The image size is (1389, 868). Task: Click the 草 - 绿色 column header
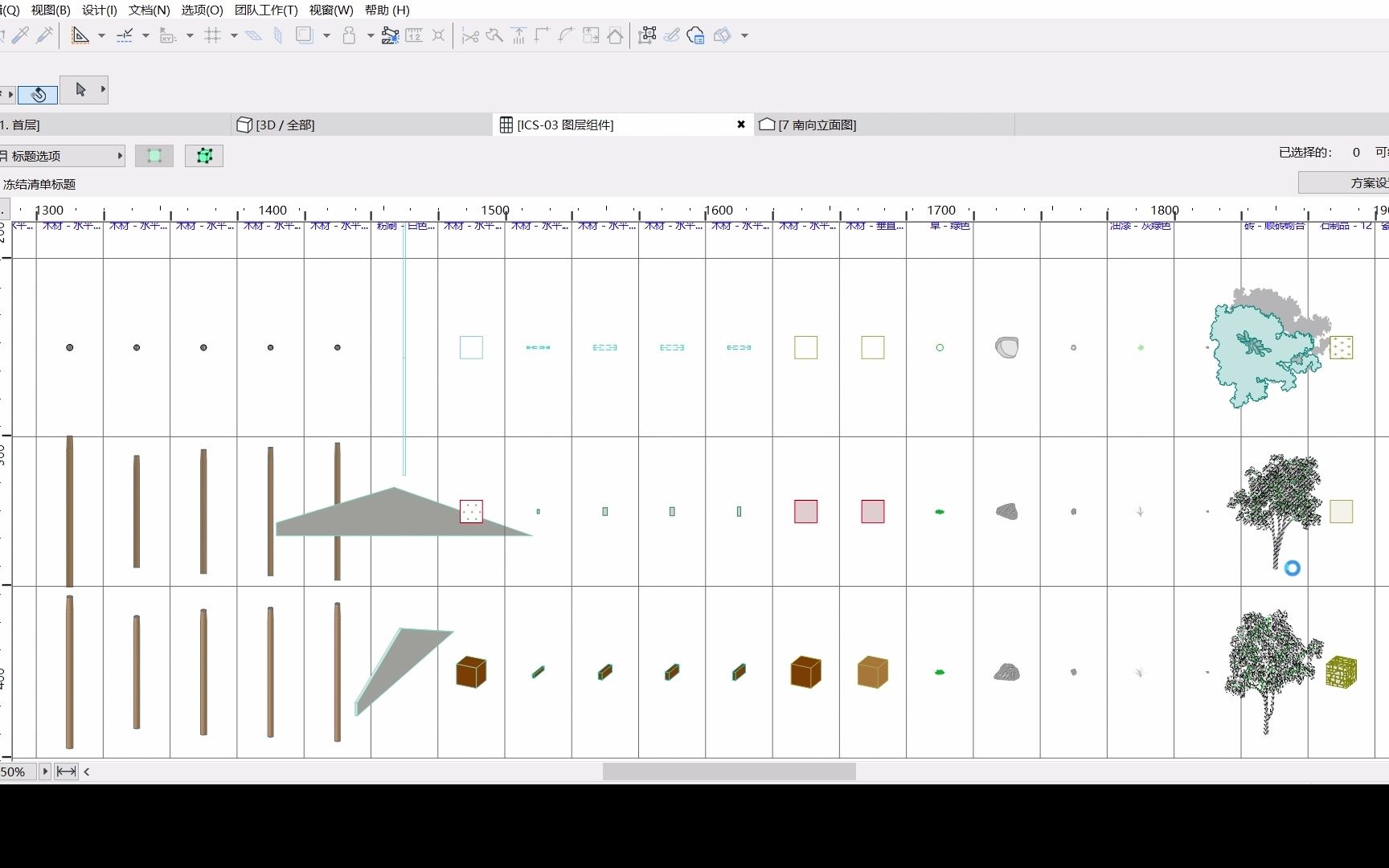[x=949, y=226]
